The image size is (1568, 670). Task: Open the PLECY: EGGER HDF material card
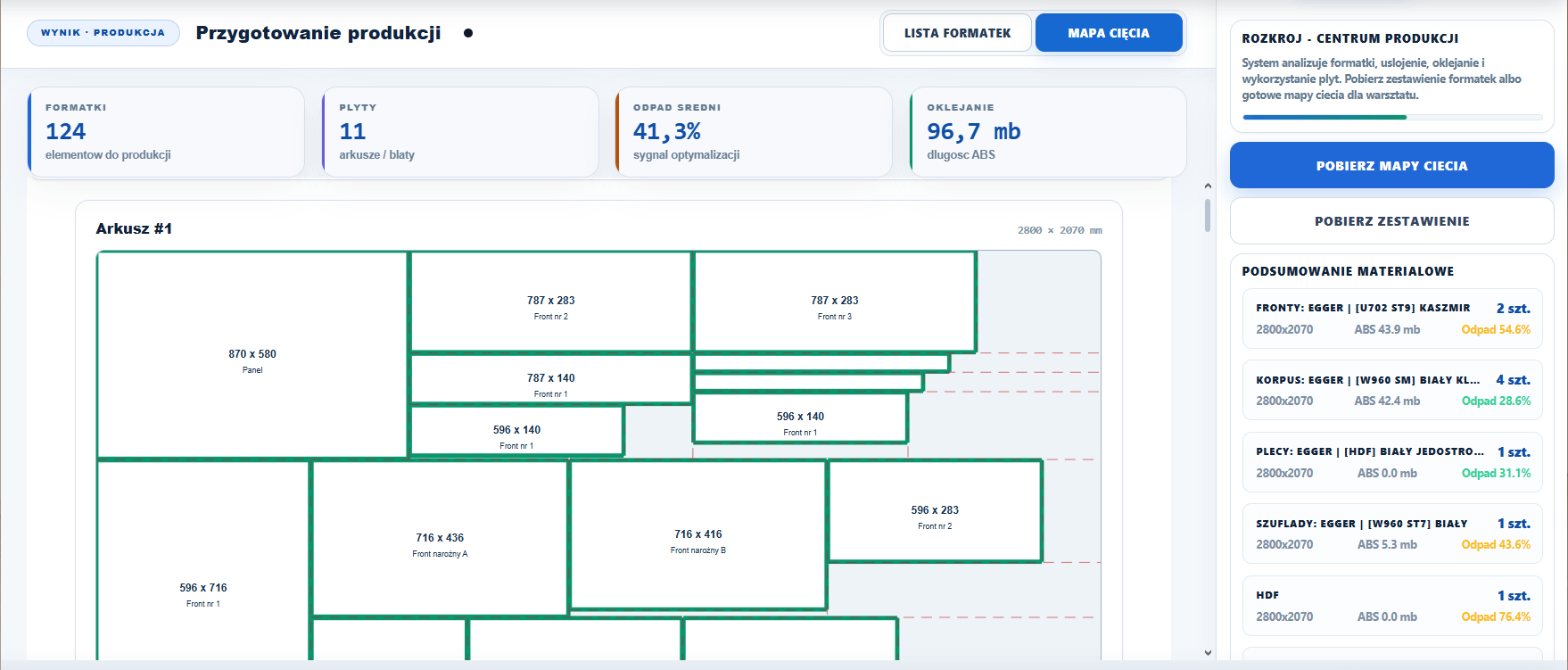pos(1392,462)
